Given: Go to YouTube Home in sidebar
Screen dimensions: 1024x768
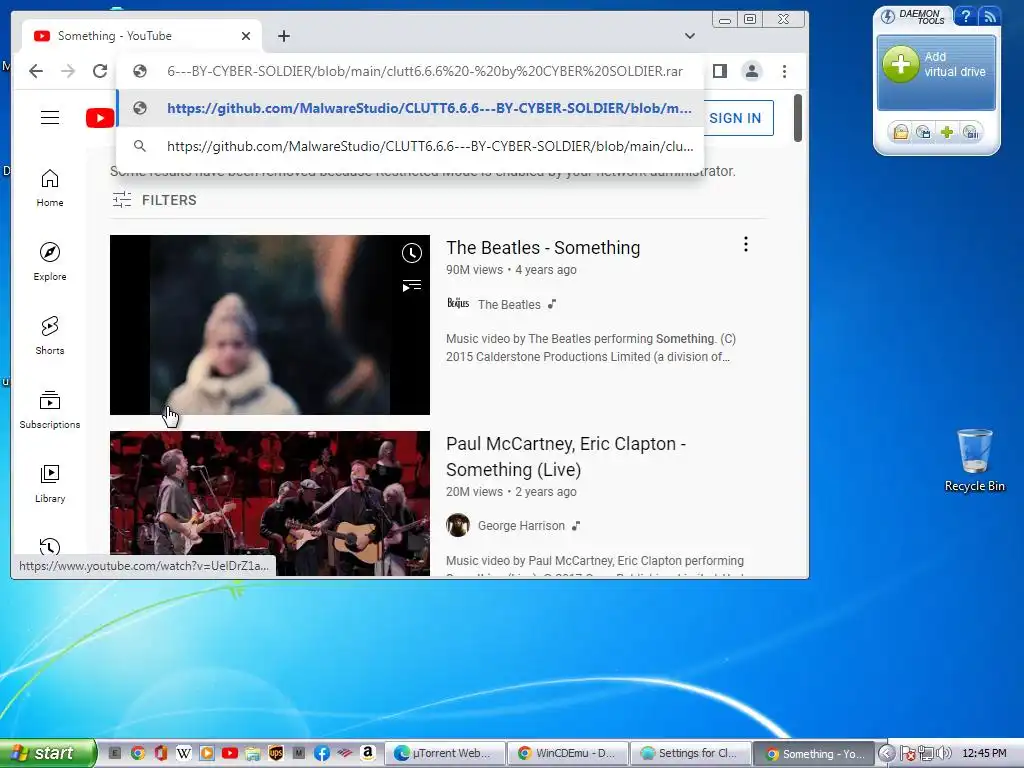Looking at the screenshot, I should point(50,188).
